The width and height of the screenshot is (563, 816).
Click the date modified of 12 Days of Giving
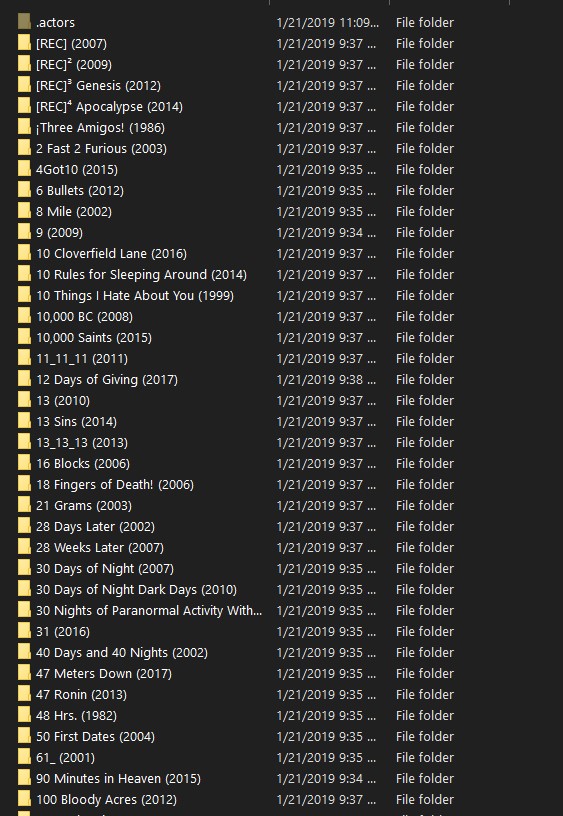point(326,379)
